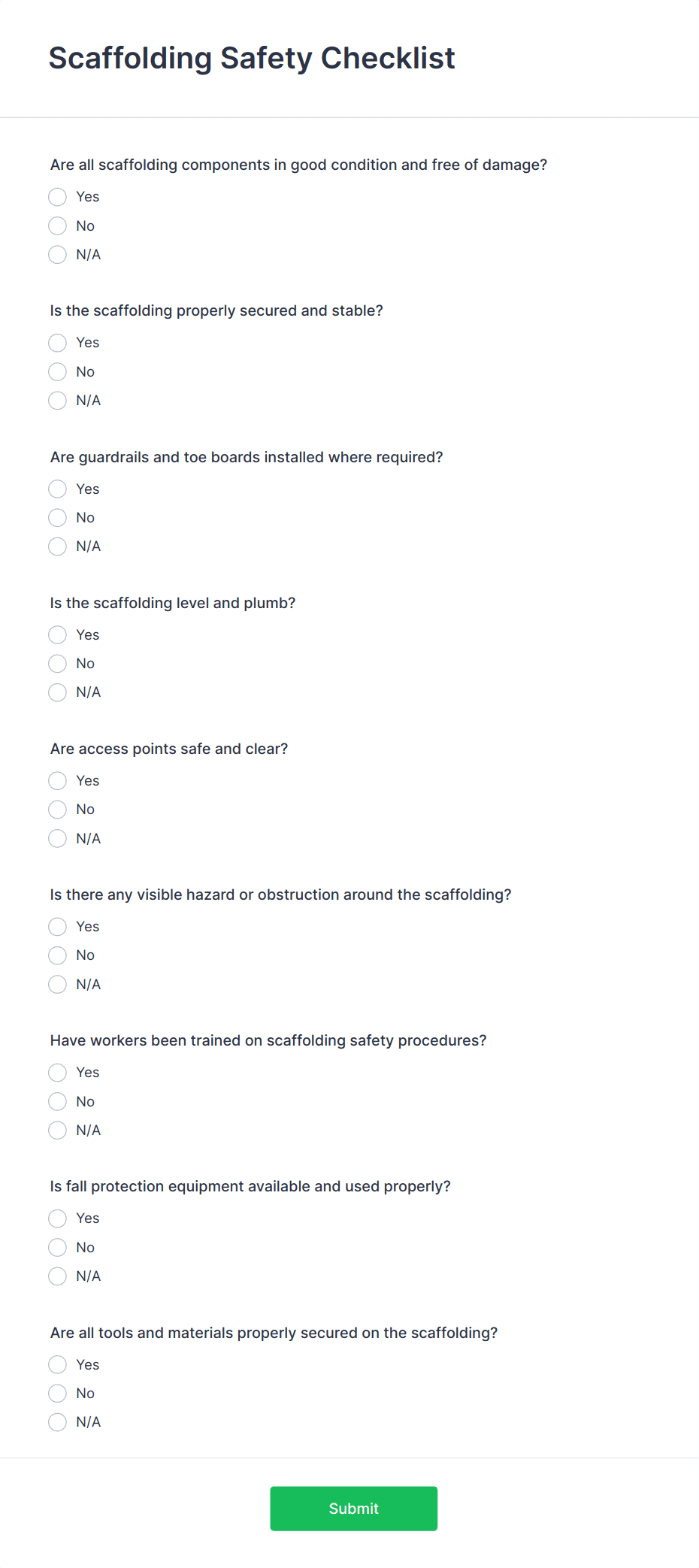Mark No for workers trained on scaffolding safety
Image resolution: width=699 pixels, height=1568 pixels.
tap(58, 1102)
